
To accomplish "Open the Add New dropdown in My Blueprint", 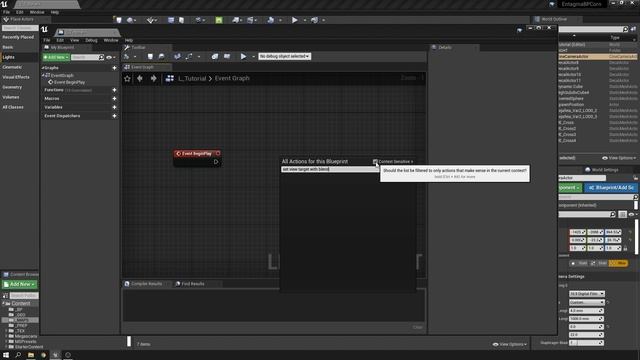I will point(56,58).
